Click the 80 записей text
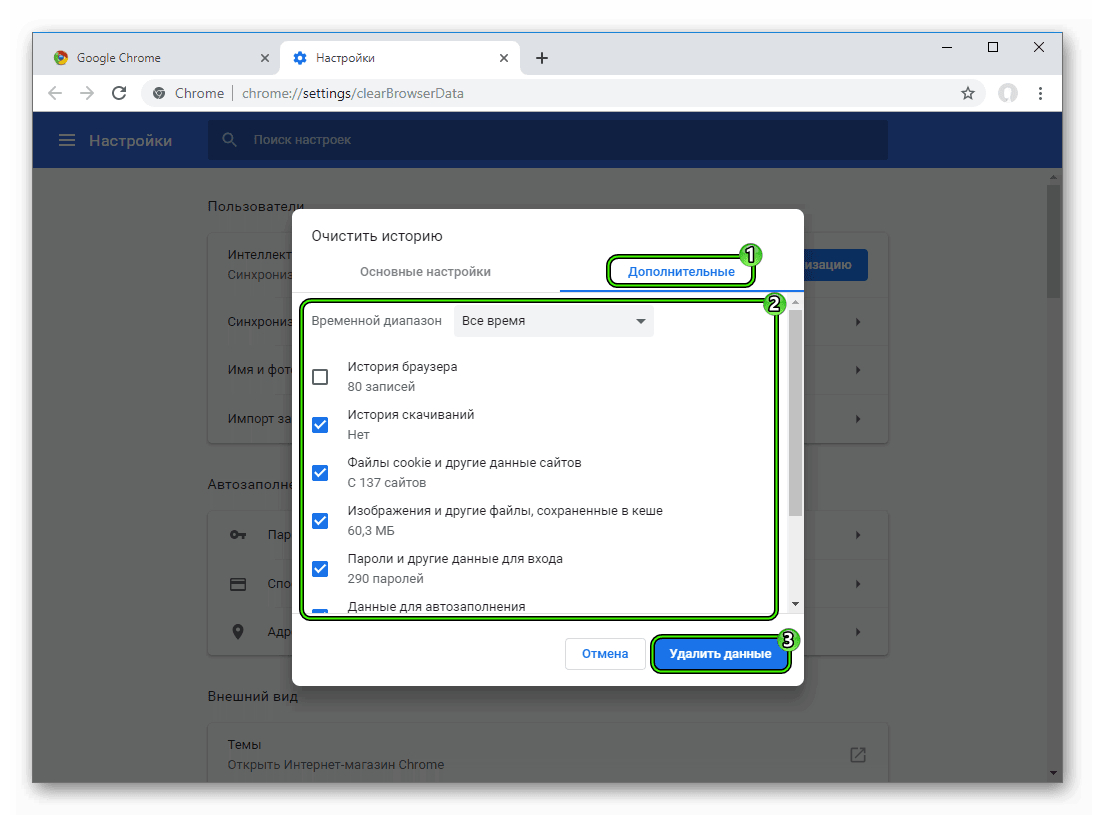The width and height of the screenshot is (1095, 815). tap(381, 387)
